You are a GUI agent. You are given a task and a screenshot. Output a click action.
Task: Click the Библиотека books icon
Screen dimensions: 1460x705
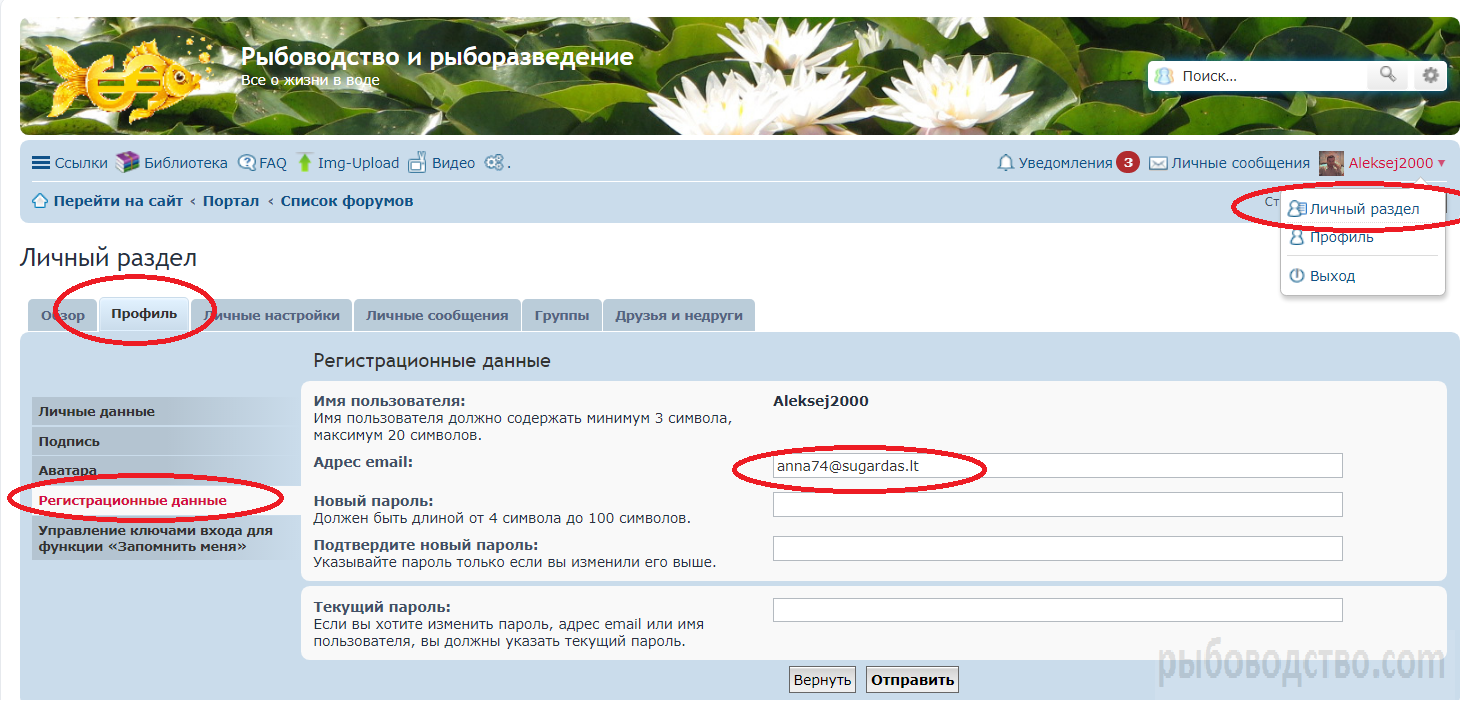tap(127, 163)
